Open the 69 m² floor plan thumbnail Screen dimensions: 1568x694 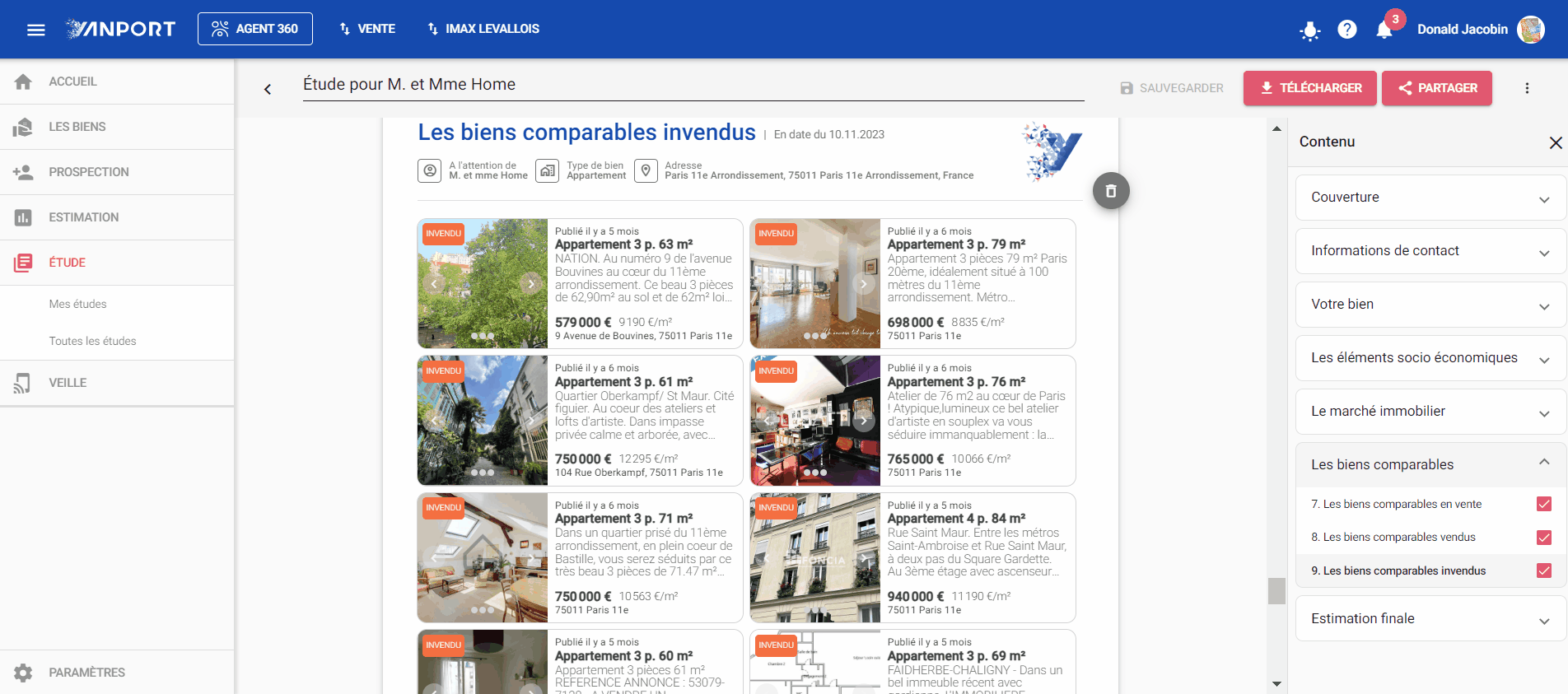tap(815, 662)
